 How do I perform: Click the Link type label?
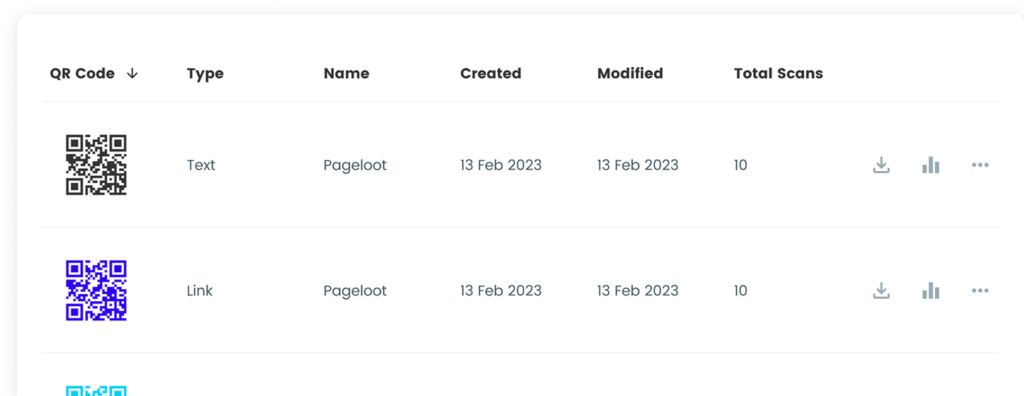(x=200, y=291)
